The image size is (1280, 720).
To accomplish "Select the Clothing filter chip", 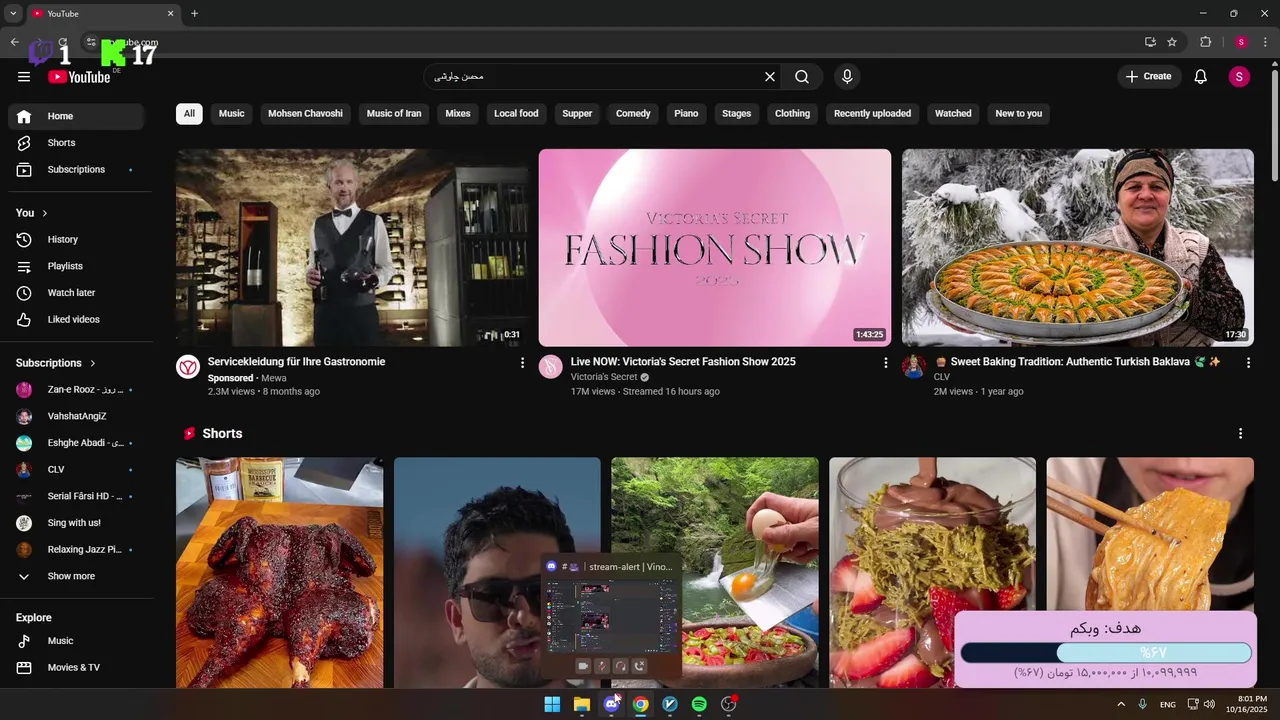I will click(x=793, y=114).
